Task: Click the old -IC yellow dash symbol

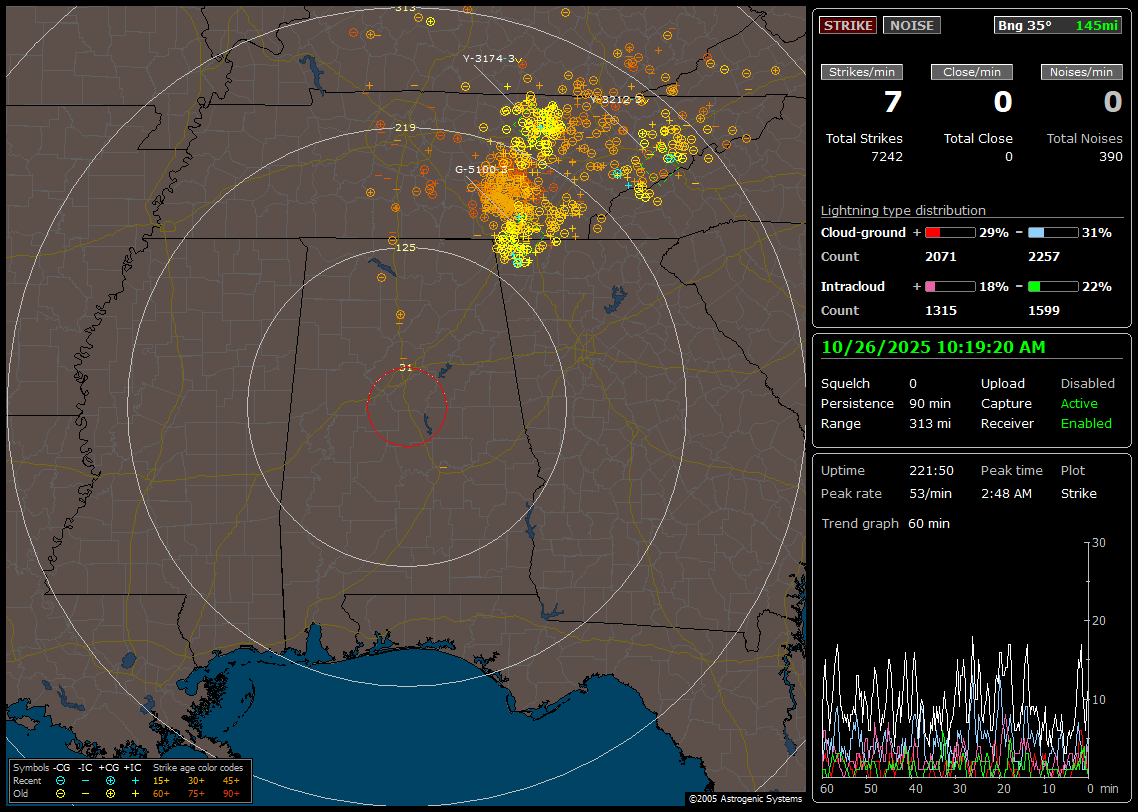Action: point(85,793)
